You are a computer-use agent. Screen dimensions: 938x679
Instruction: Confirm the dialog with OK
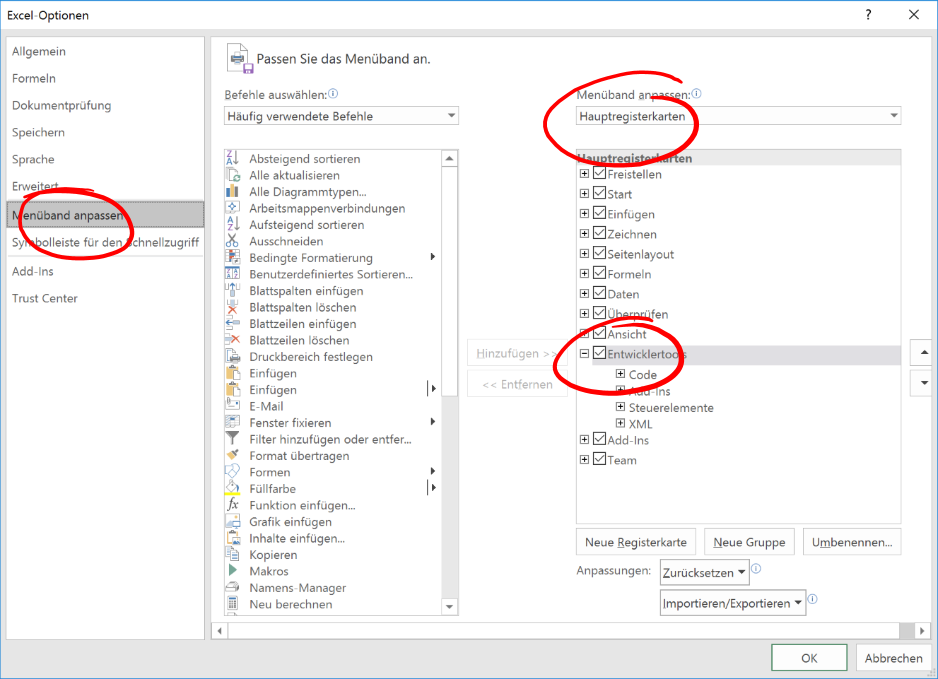(x=809, y=658)
